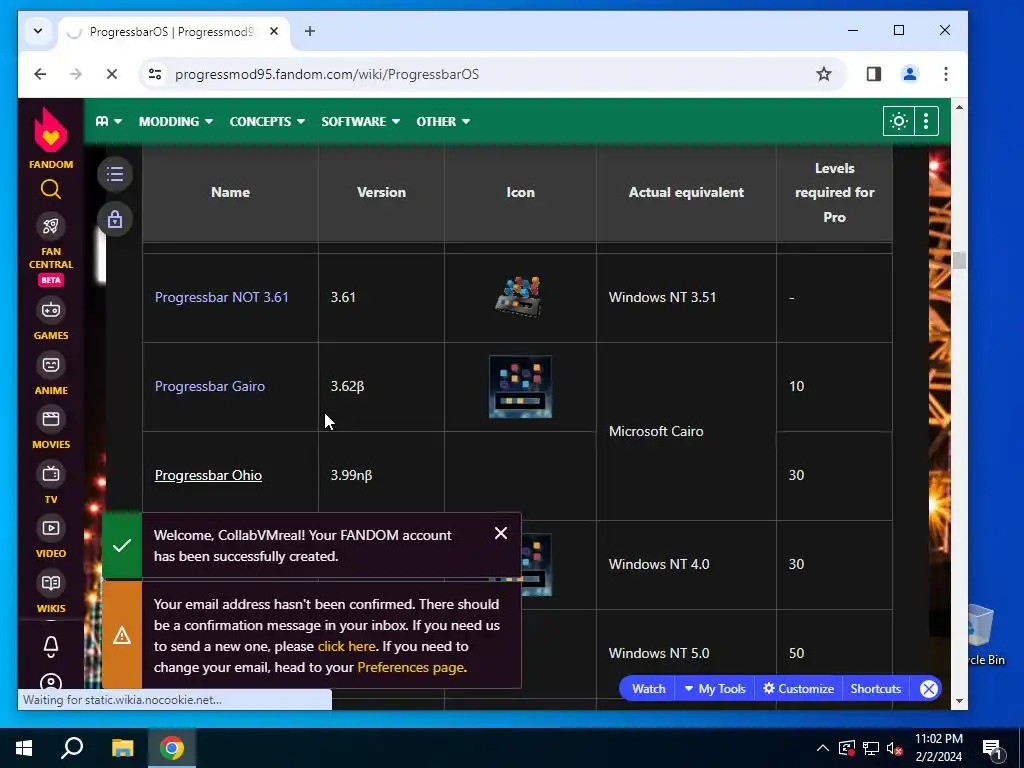Select the 'Windows NT 4.0' cell
This screenshot has height=768, width=1024.
pyautogui.click(x=686, y=564)
